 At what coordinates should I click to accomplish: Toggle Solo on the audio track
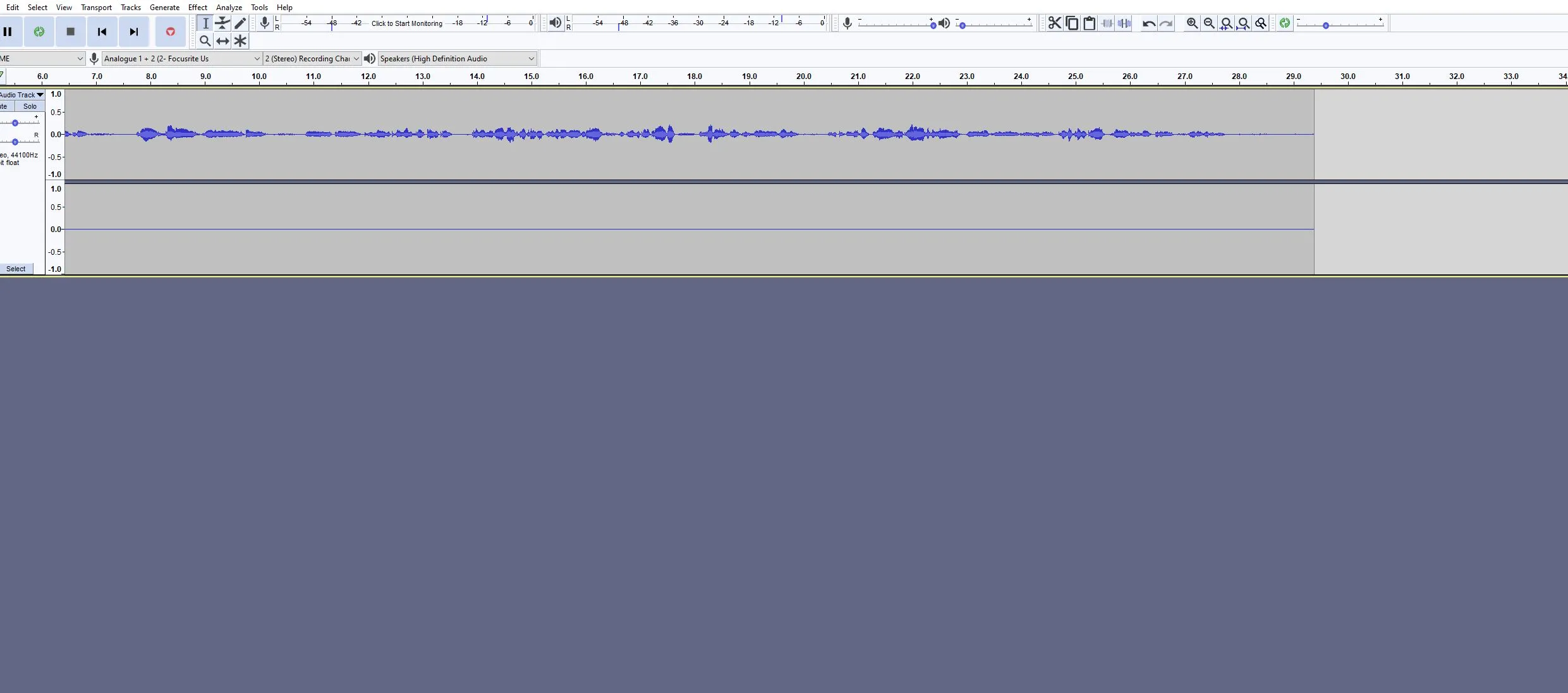(x=30, y=106)
